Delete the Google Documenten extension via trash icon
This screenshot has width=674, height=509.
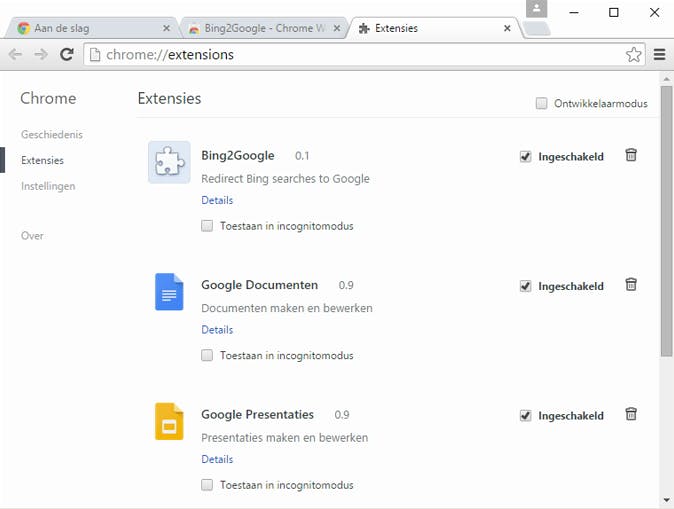(x=631, y=285)
